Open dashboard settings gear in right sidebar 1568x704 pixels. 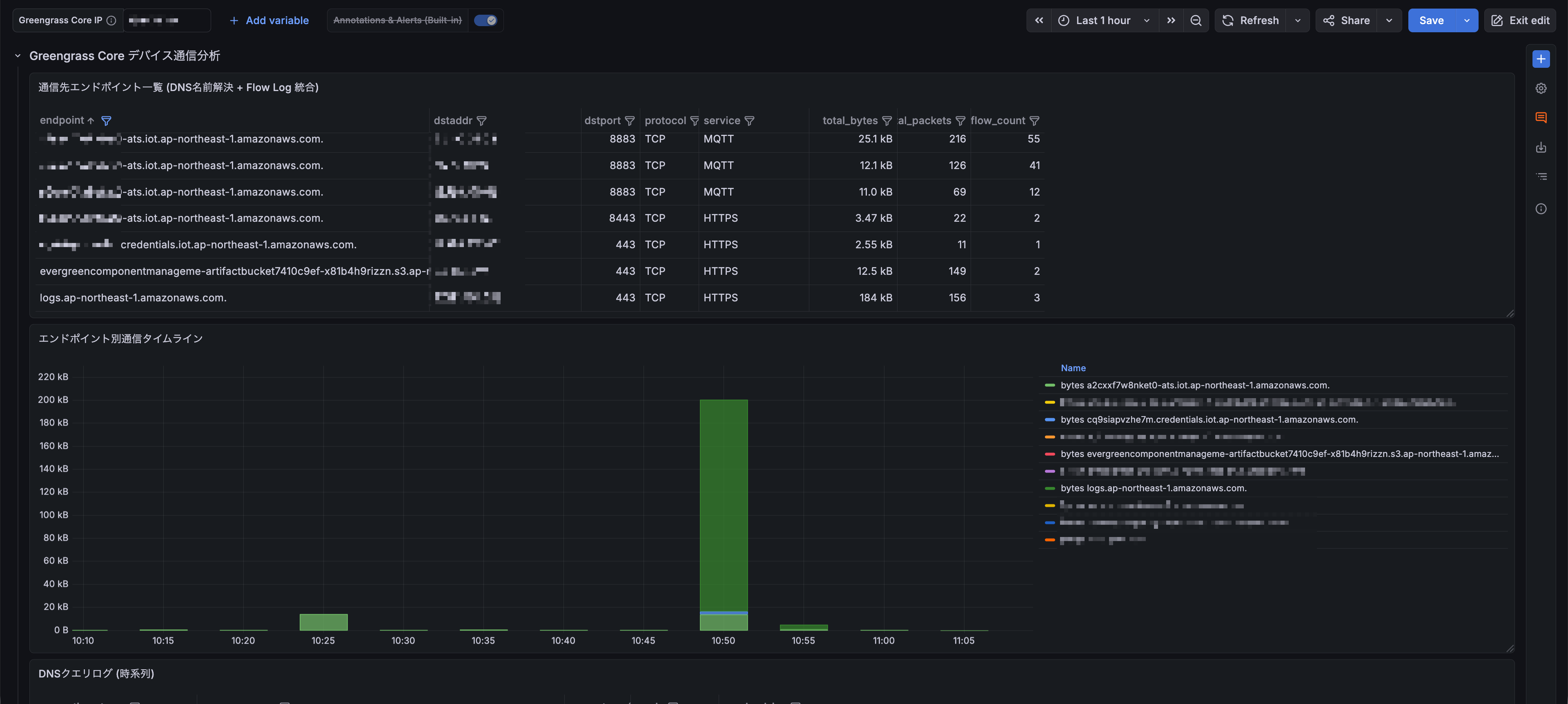1541,88
